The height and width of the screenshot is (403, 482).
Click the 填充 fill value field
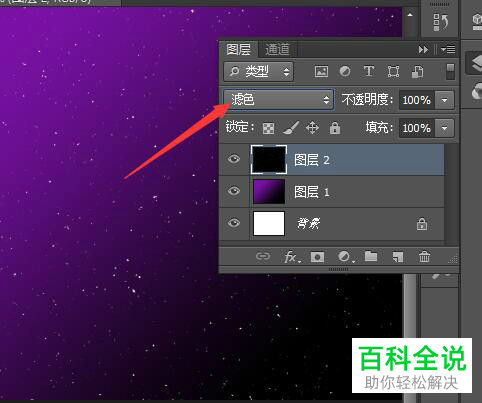416,128
